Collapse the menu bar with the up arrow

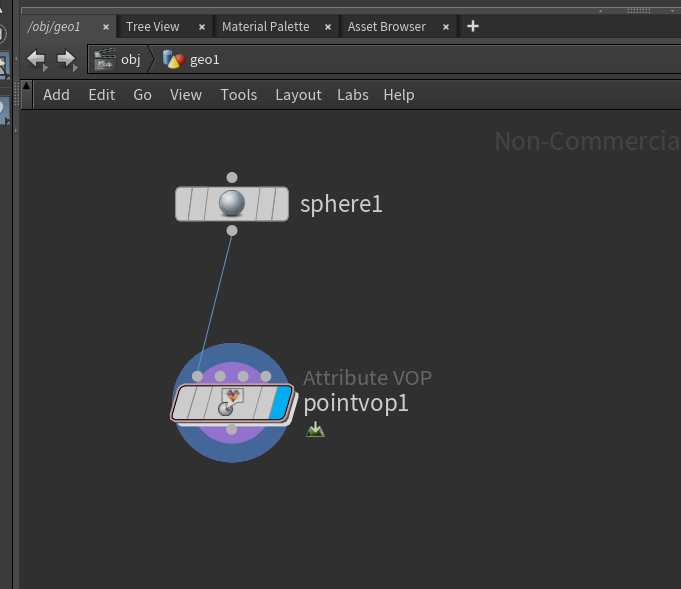point(26,86)
